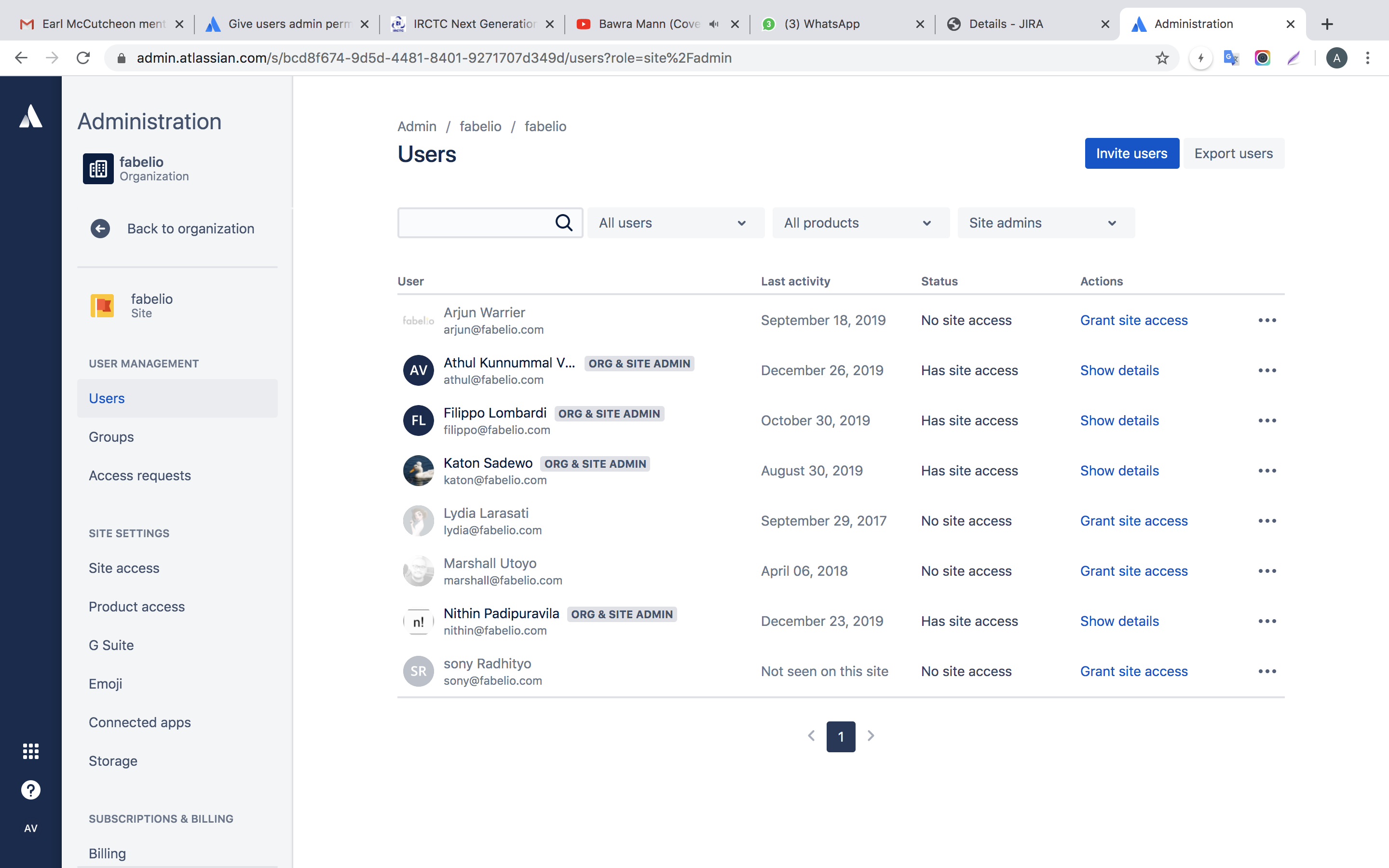Grant site access to Lydia Larasati
The height and width of the screenshot is (868, 1389).
pyautogui.click(x=1134, y=521)
